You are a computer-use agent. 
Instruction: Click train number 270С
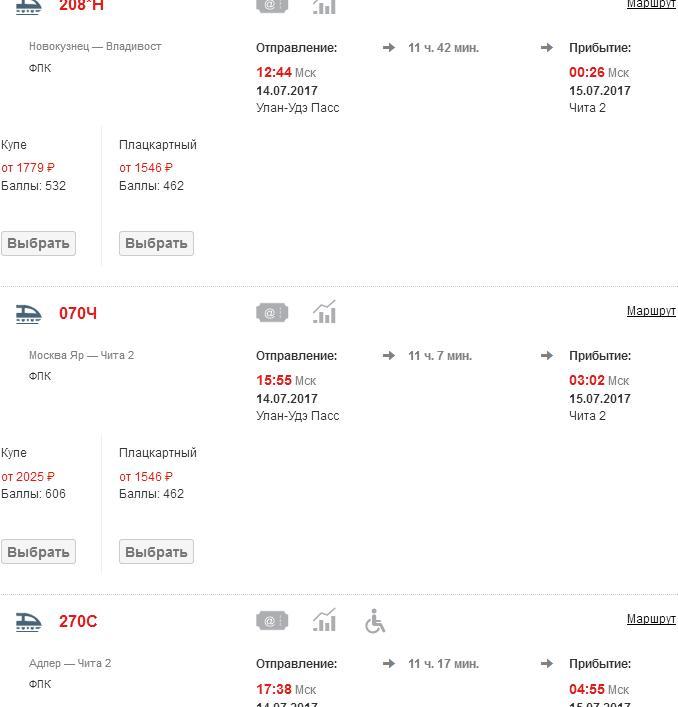78,621
